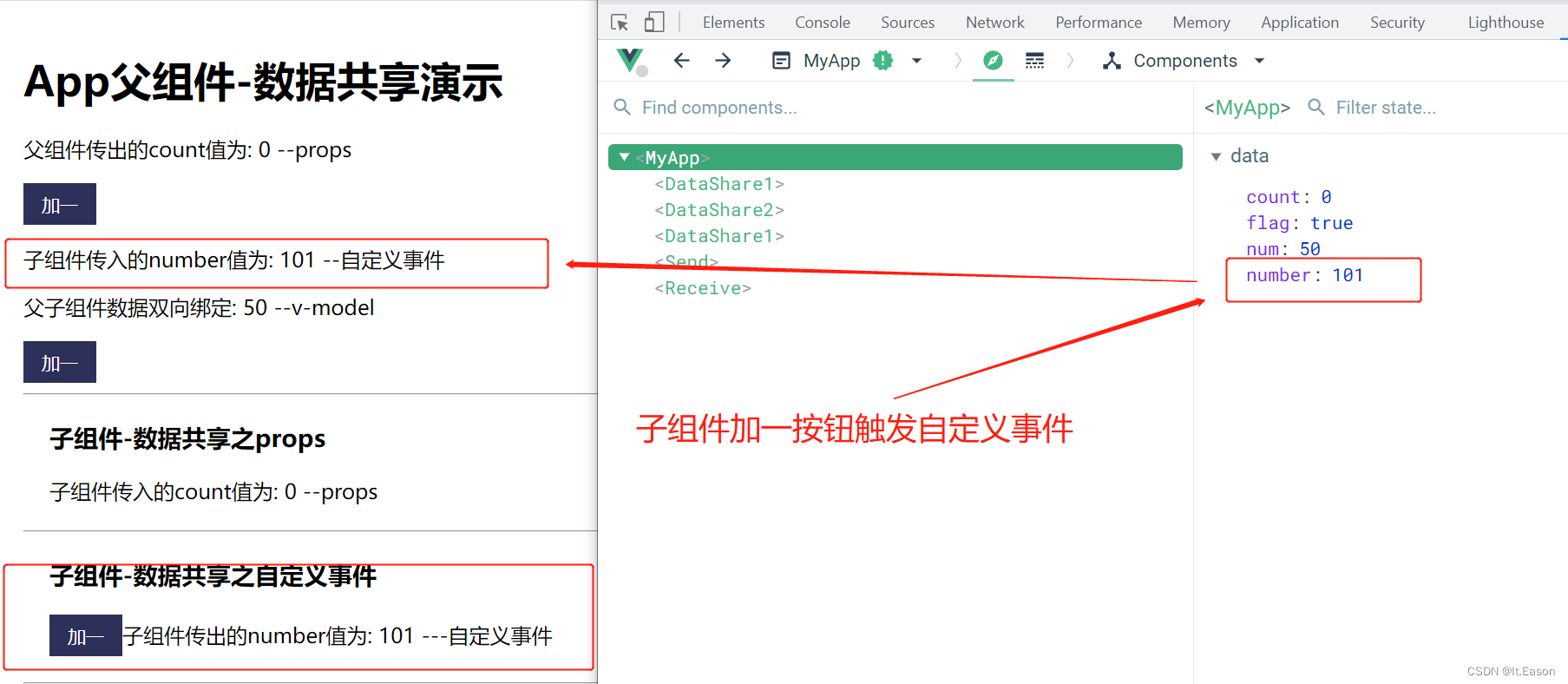The image size is (1568, 684).
Task: Click 加一 button in the custom event subcomponent
Action: [x=86, y=635]
